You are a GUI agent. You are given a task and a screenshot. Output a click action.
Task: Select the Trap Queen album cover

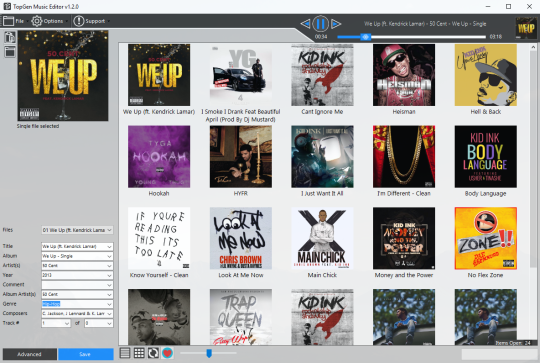tap(240, 317)
